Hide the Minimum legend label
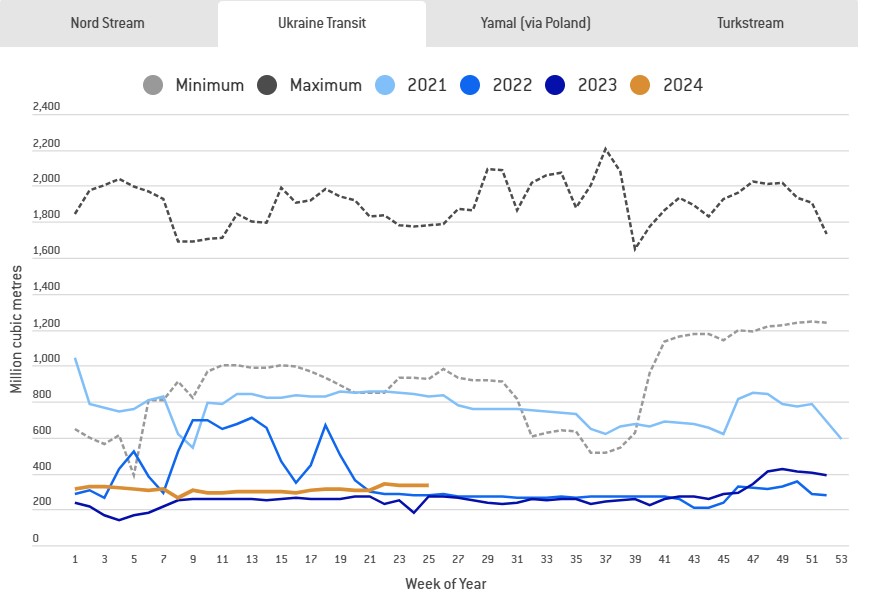Viewport: 893px width, 612px height. 209,85
